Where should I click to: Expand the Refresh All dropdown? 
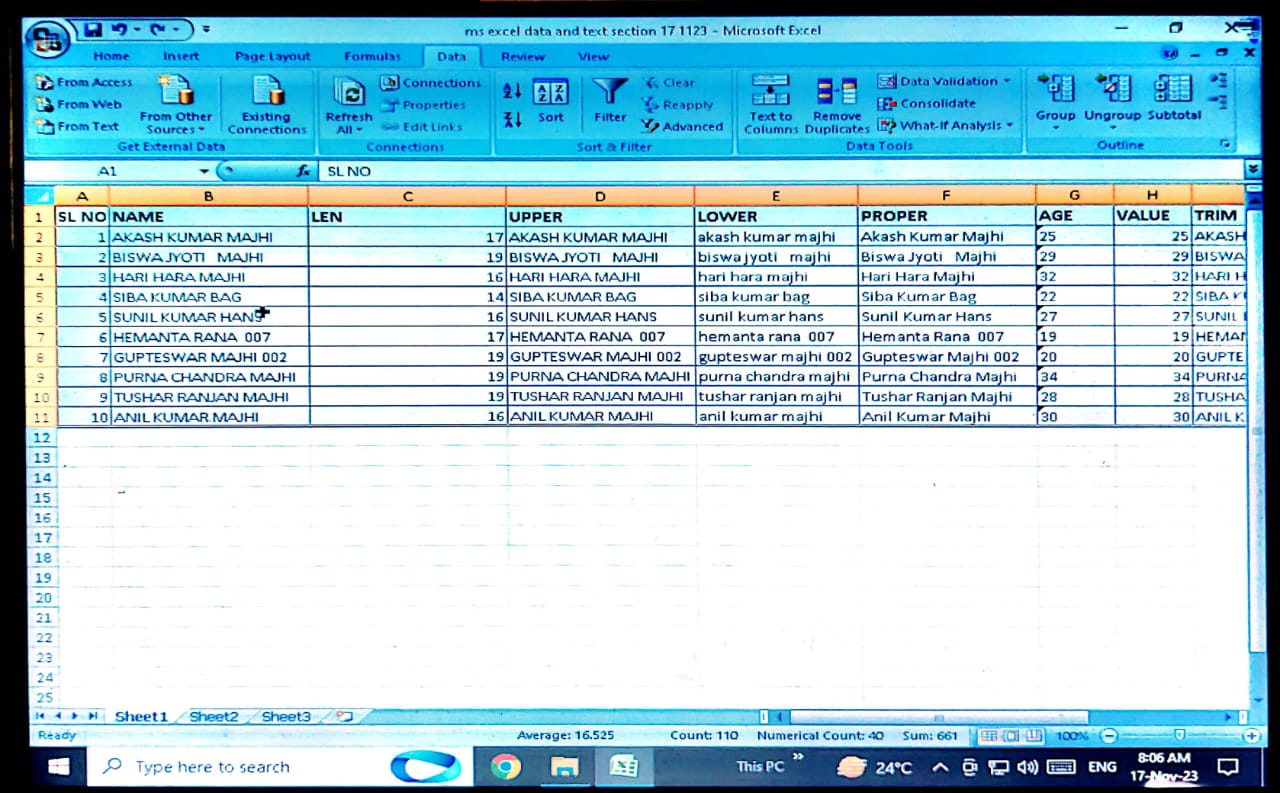pyautogui.click(x=348, y=130)
